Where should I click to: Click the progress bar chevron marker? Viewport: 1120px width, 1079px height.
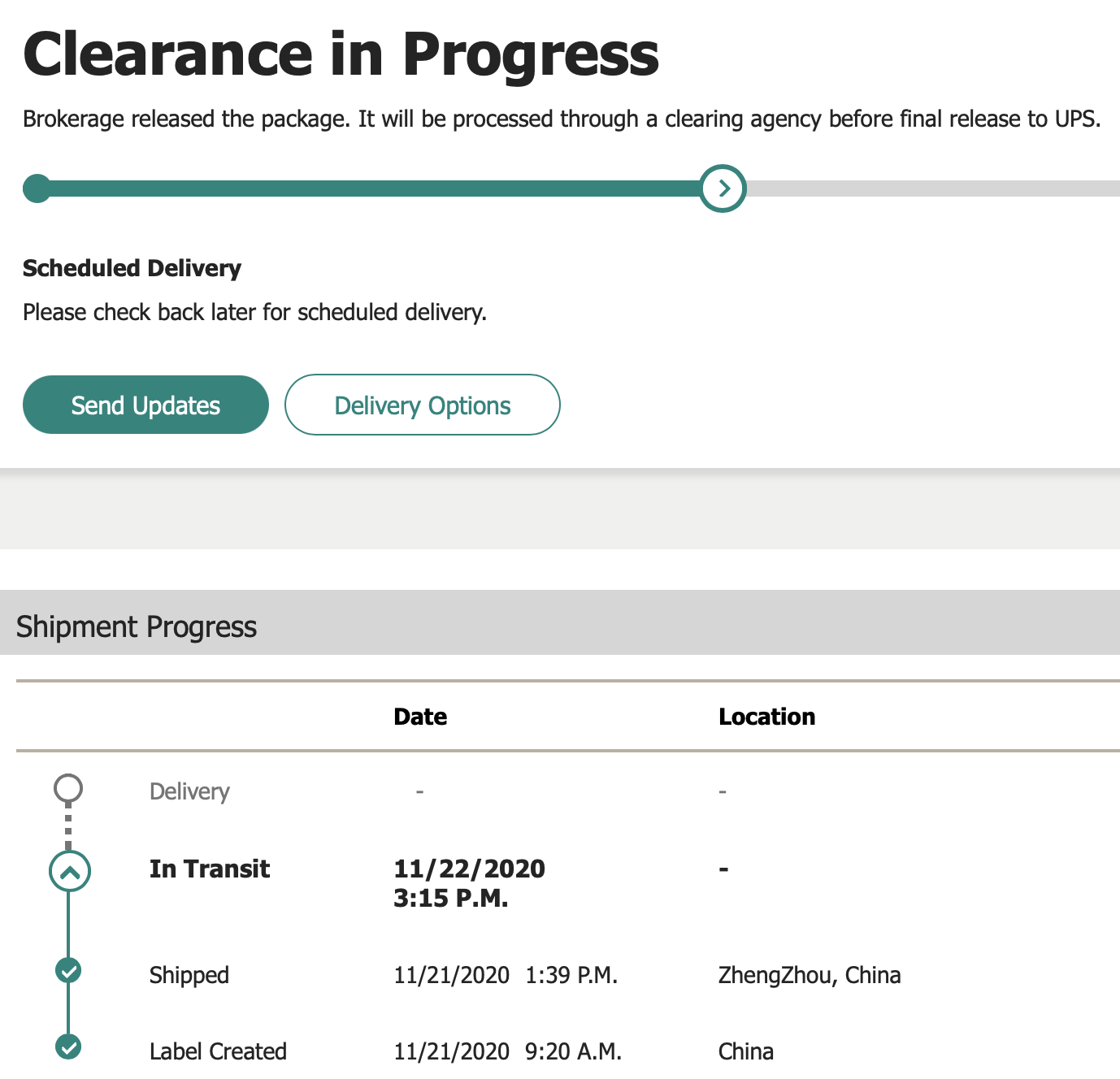[723, 188]
